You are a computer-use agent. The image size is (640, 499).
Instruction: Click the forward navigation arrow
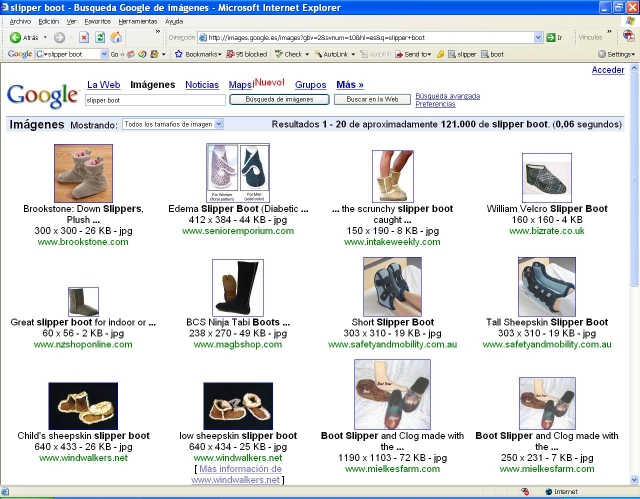tap(60, 38)
